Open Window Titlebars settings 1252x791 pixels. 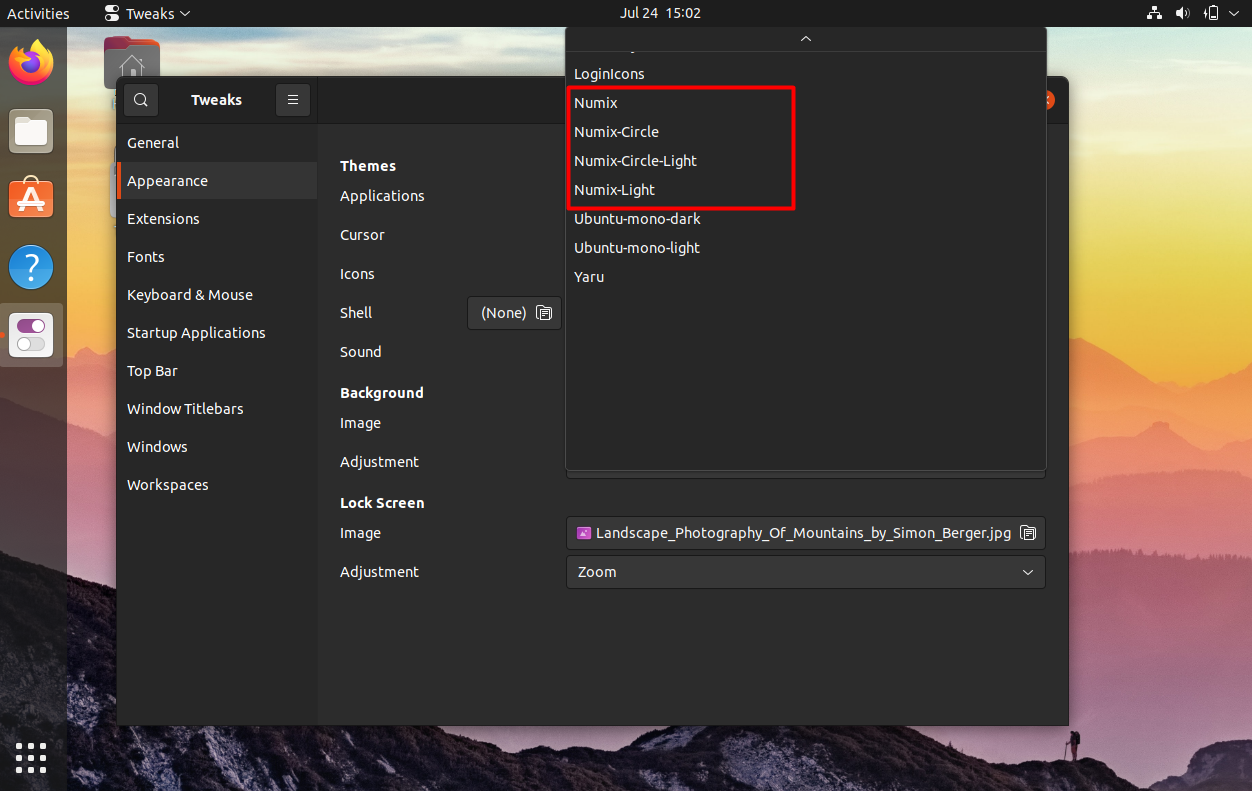pyautogui.click(x=217, y=409)
